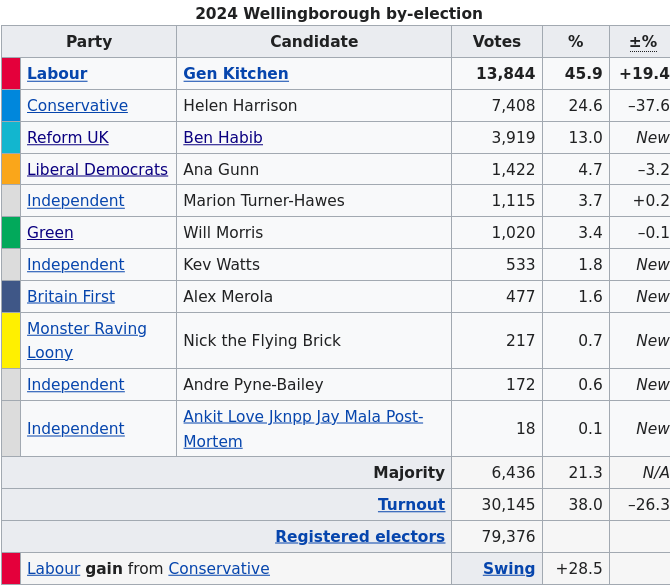The image size is (670, 585).
Task: Open the Green party link
Action: [x=50, y=232]
